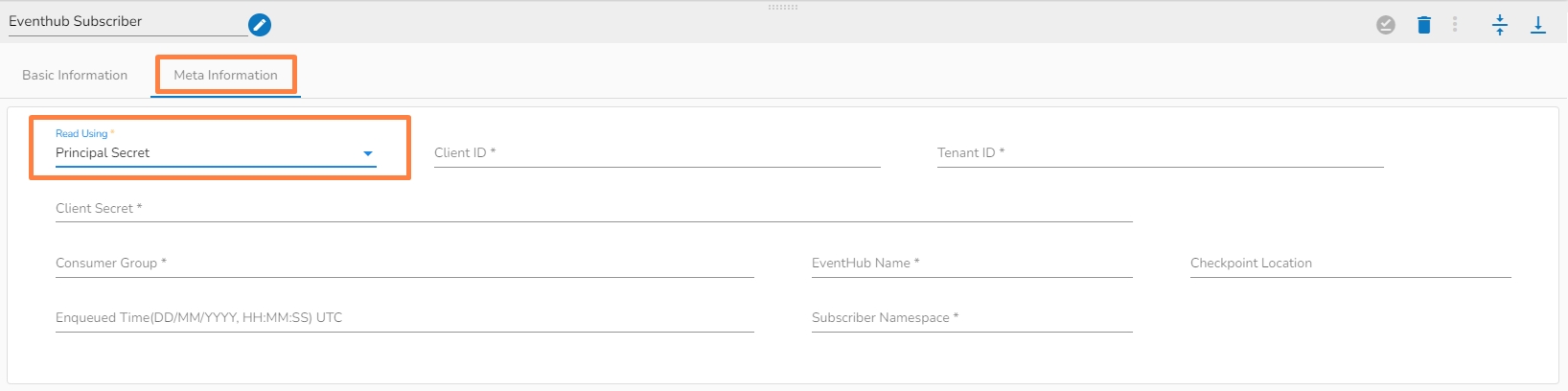Image resolution: width=1568 pixels, height=391 pixels.
Task: Switch to the Basic Information tab
Action: click(75, 75)
